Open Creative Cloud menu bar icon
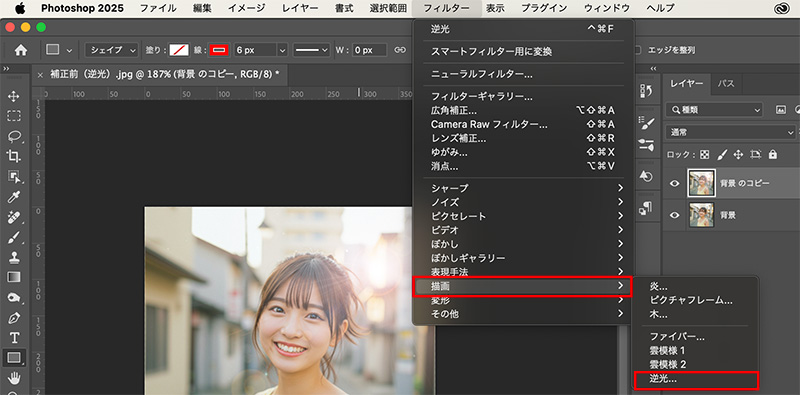The image size is (800, 395). (781, 9)
